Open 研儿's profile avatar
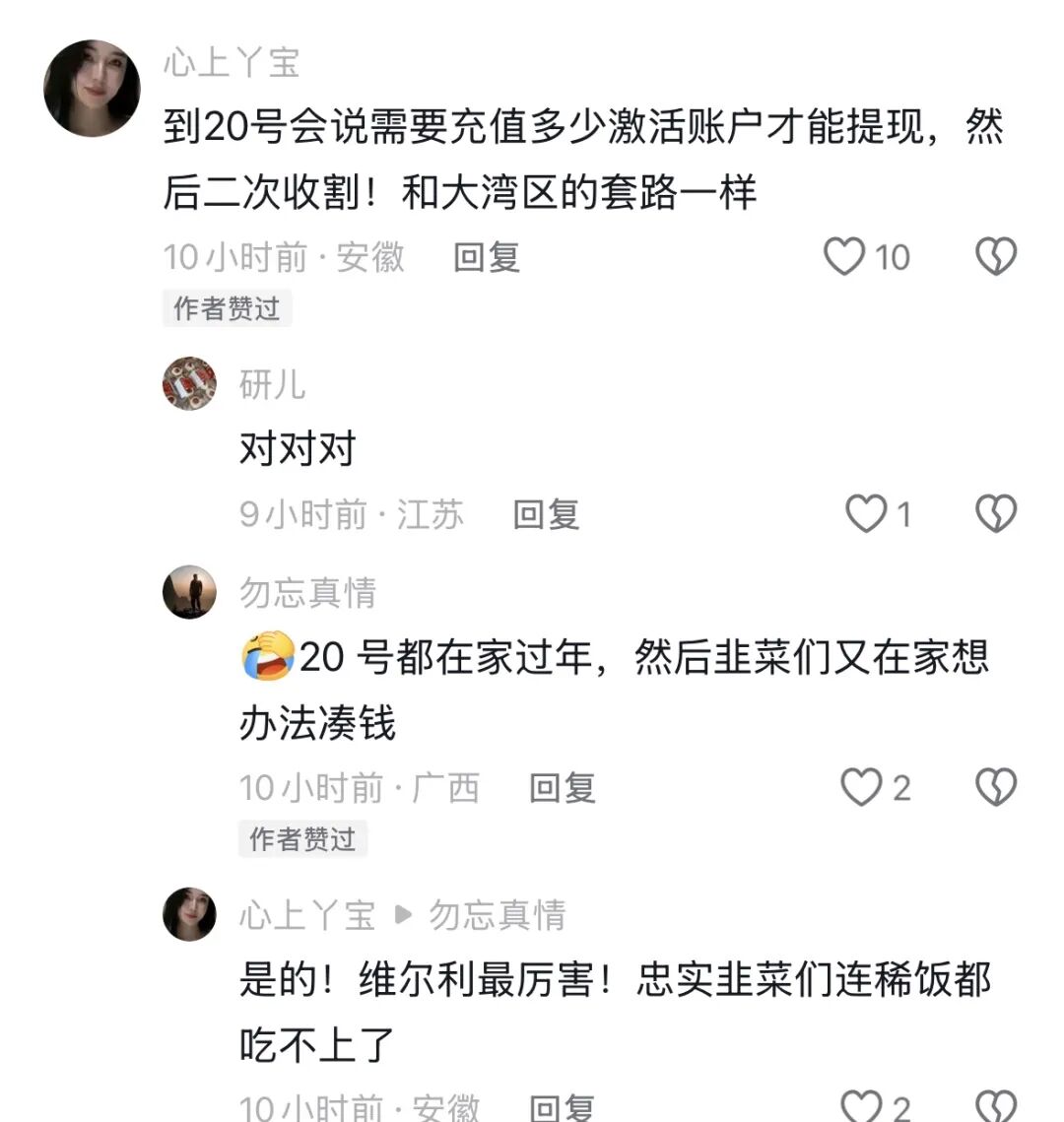The height and width of the screenshot is (1122, 1064). tap(188, 384)
